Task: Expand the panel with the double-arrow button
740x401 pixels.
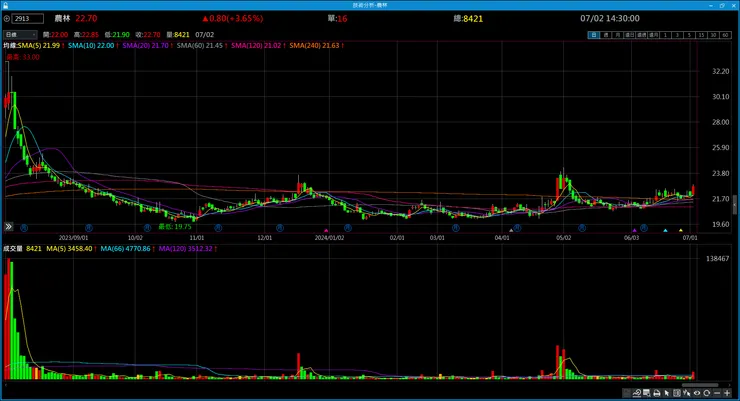Action: (8, 227)
